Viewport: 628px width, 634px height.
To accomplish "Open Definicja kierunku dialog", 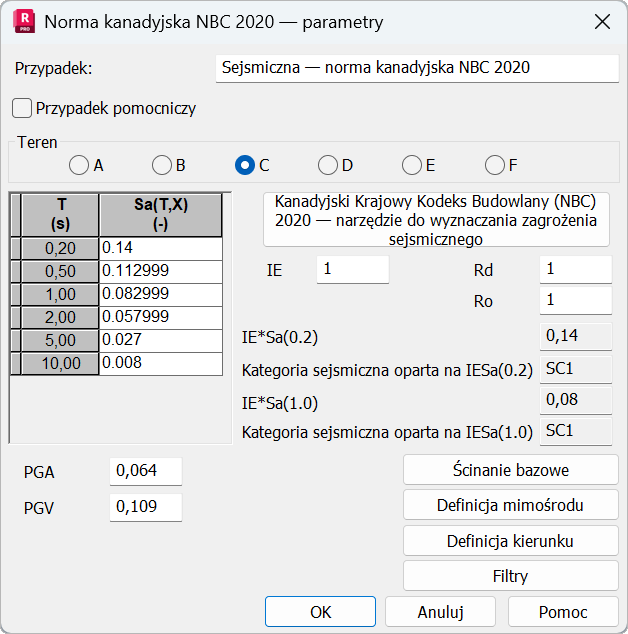I will [x=511, y=541].
